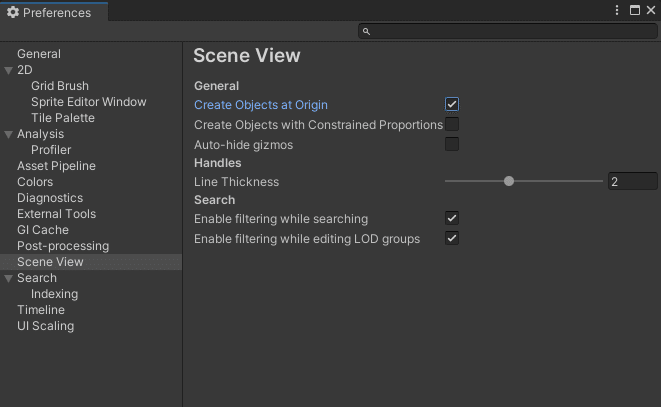Disable filtering while searching checkbox
Image resolution: width=661 pixels, height=407 pixels.
coord(451,218)
